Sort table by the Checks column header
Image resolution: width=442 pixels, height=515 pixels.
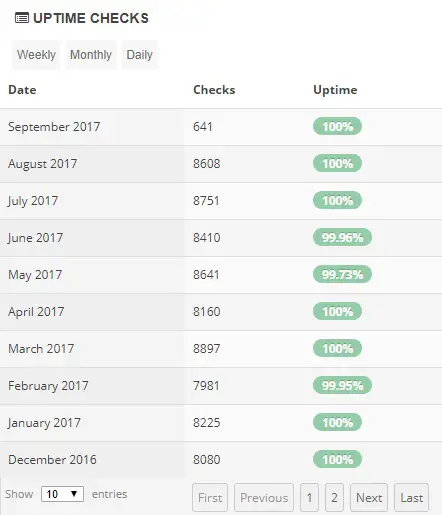coord(214,90)
